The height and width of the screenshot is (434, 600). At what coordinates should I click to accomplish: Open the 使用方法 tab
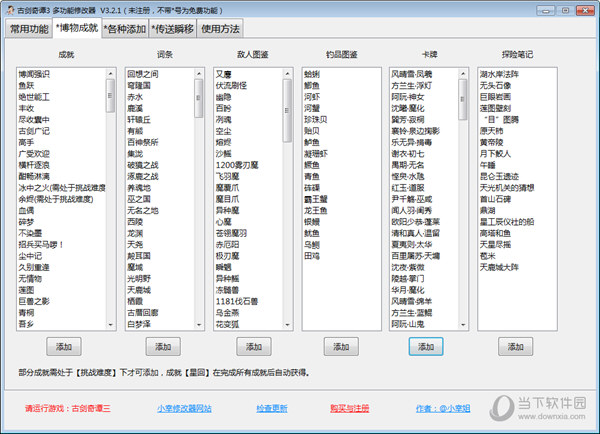(220, 29)
